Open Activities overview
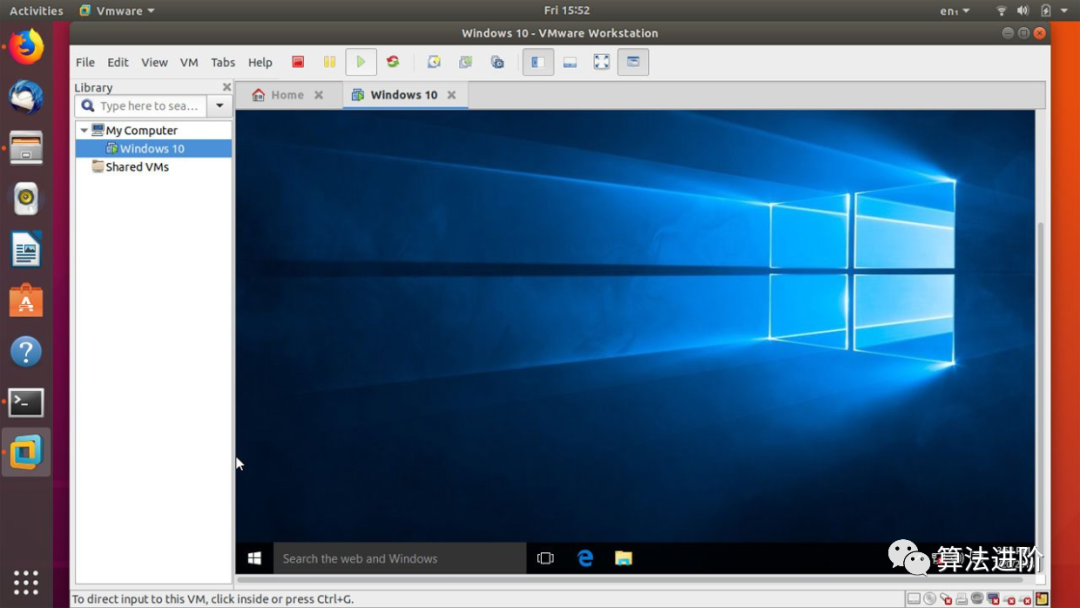Image resolution: width=1080 pixels, height=608 pixels. (36, 10)
